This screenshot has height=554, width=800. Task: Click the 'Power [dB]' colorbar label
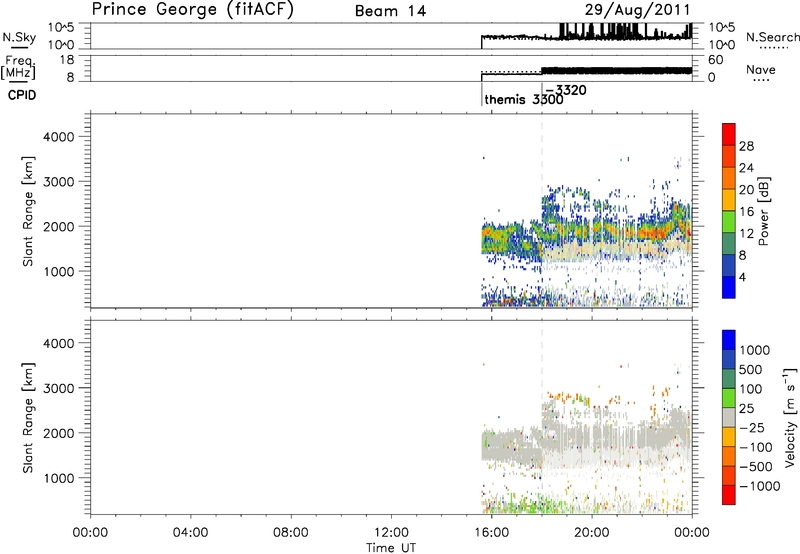point(763,212)
